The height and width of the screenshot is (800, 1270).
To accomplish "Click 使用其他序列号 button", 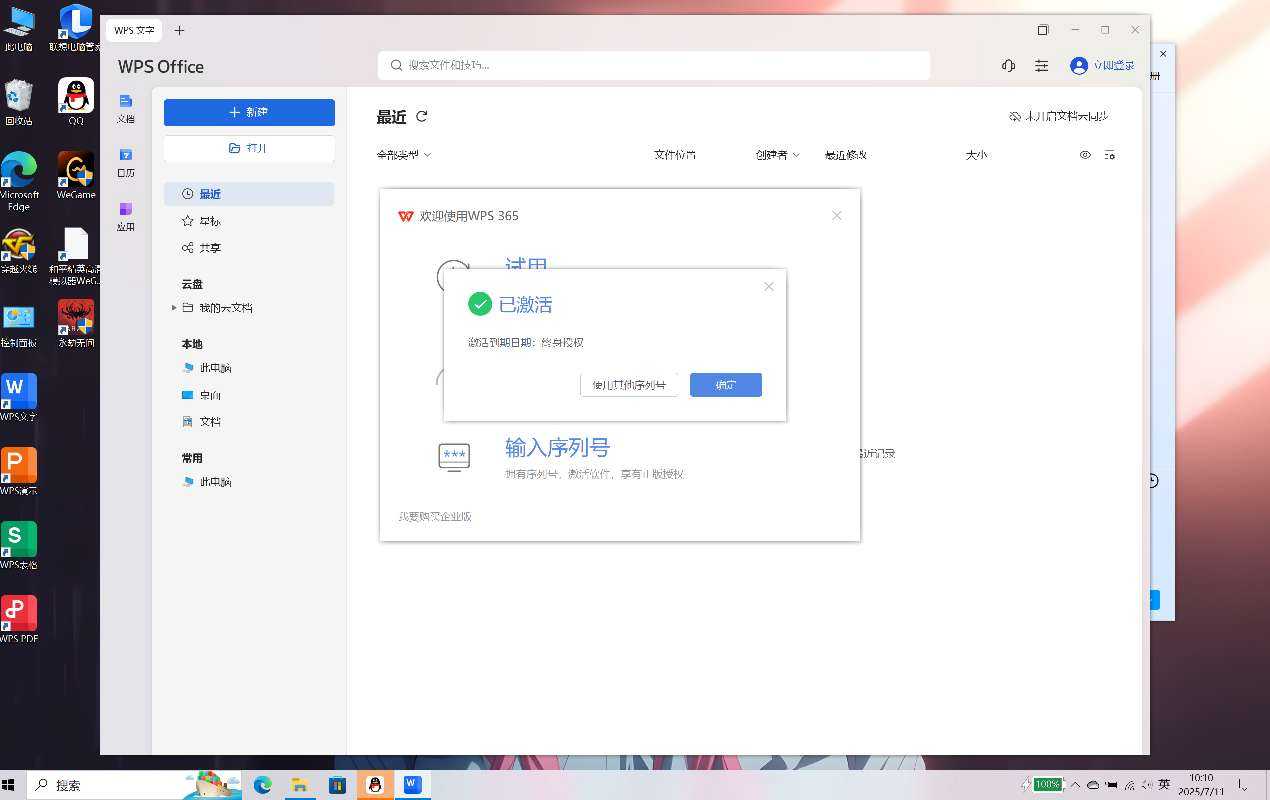I will [x=629, y=385].
